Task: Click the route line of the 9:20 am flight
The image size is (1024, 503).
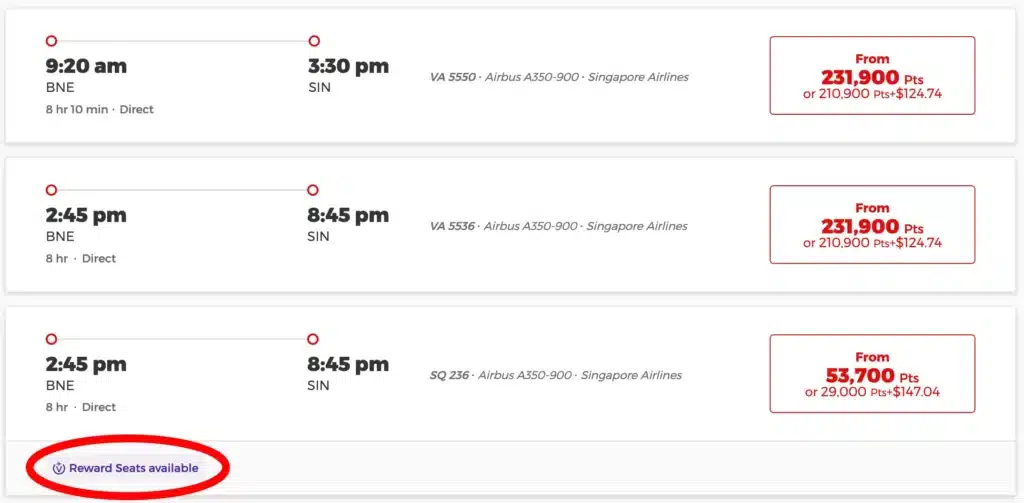Action: [x=183, y=41]
